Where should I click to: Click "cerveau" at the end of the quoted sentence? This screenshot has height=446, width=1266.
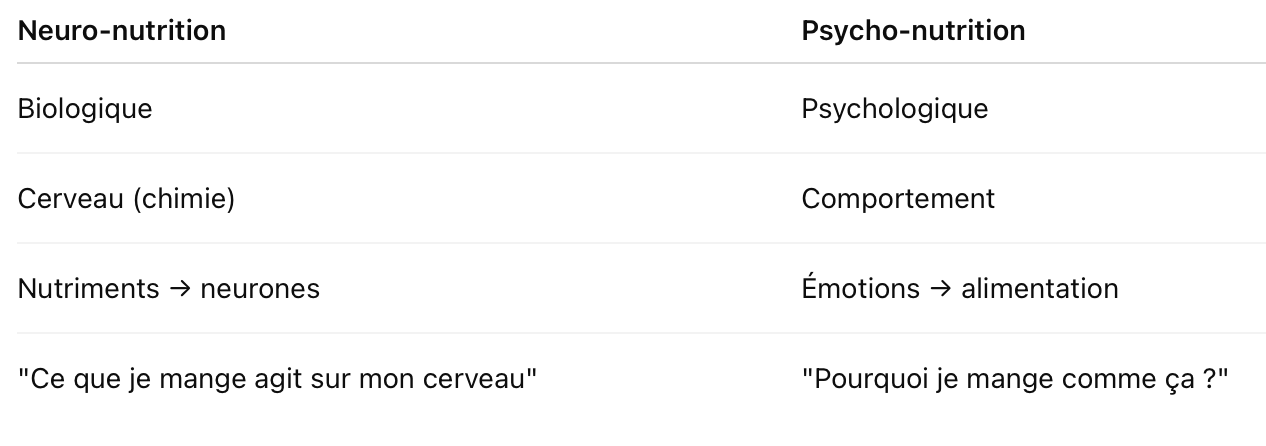tap(489, 380)
